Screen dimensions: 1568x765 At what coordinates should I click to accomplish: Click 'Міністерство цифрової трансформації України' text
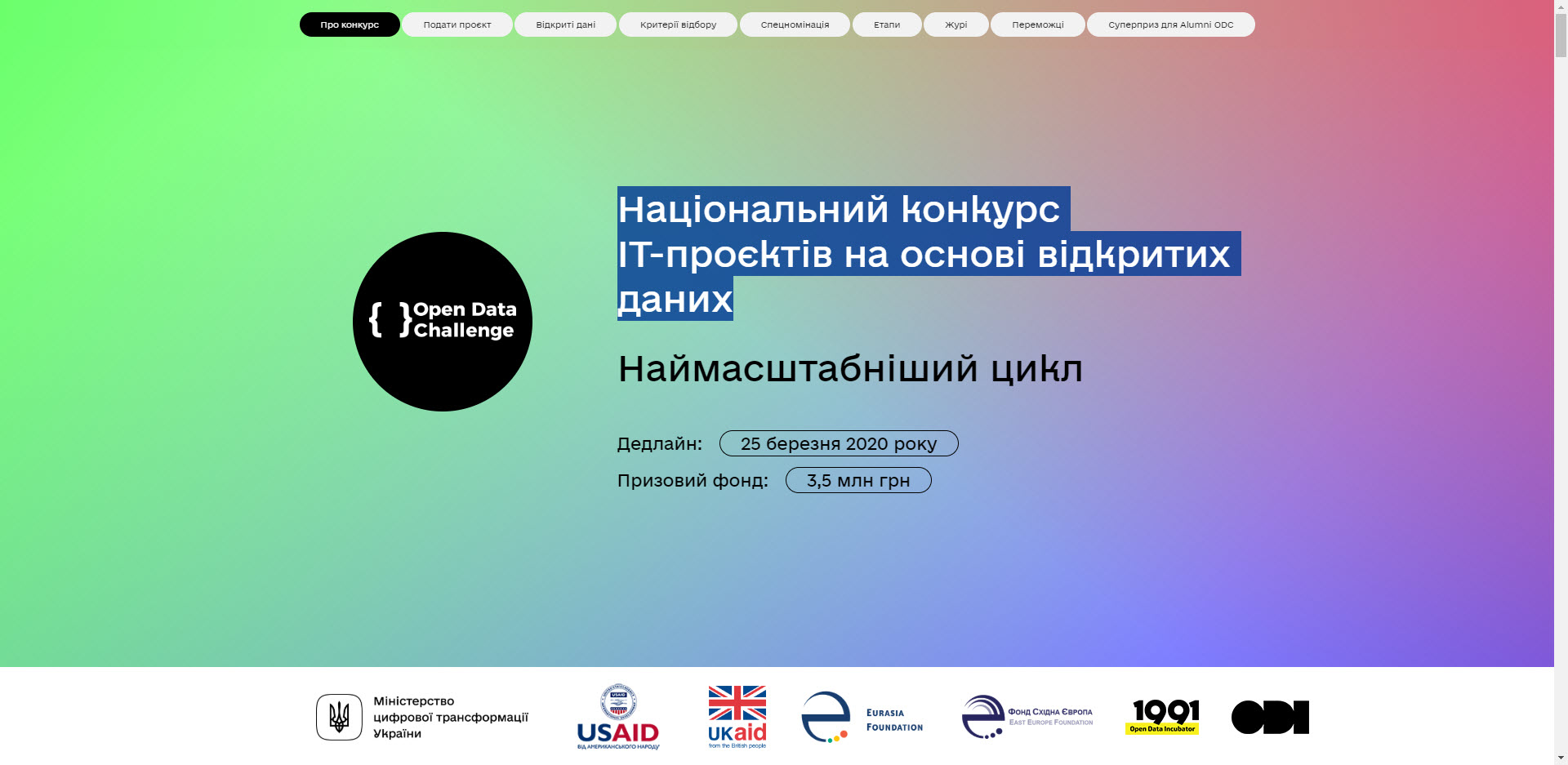451,717
